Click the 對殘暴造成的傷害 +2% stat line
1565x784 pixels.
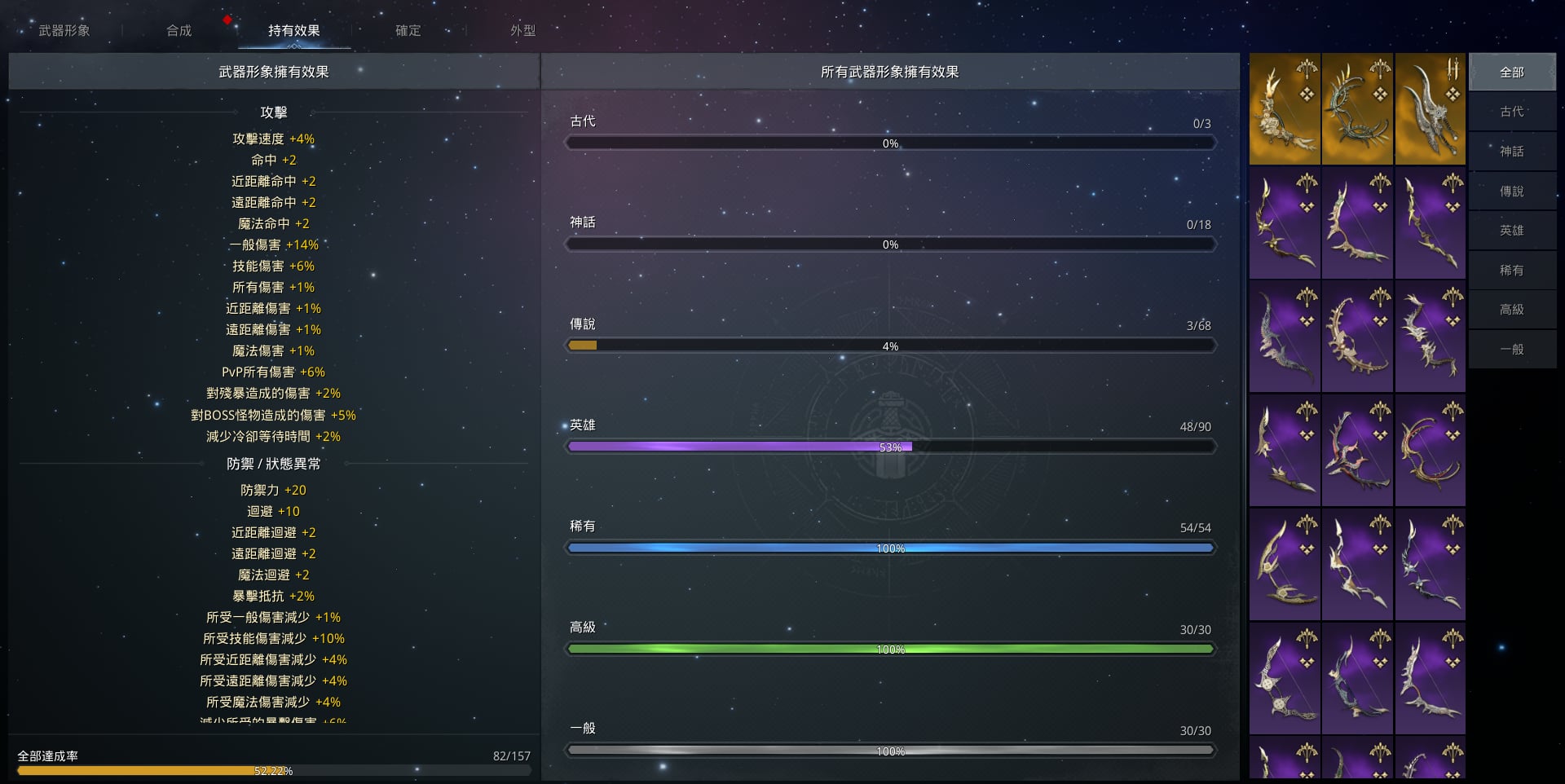pyautogui.click(x=274, y=394)
